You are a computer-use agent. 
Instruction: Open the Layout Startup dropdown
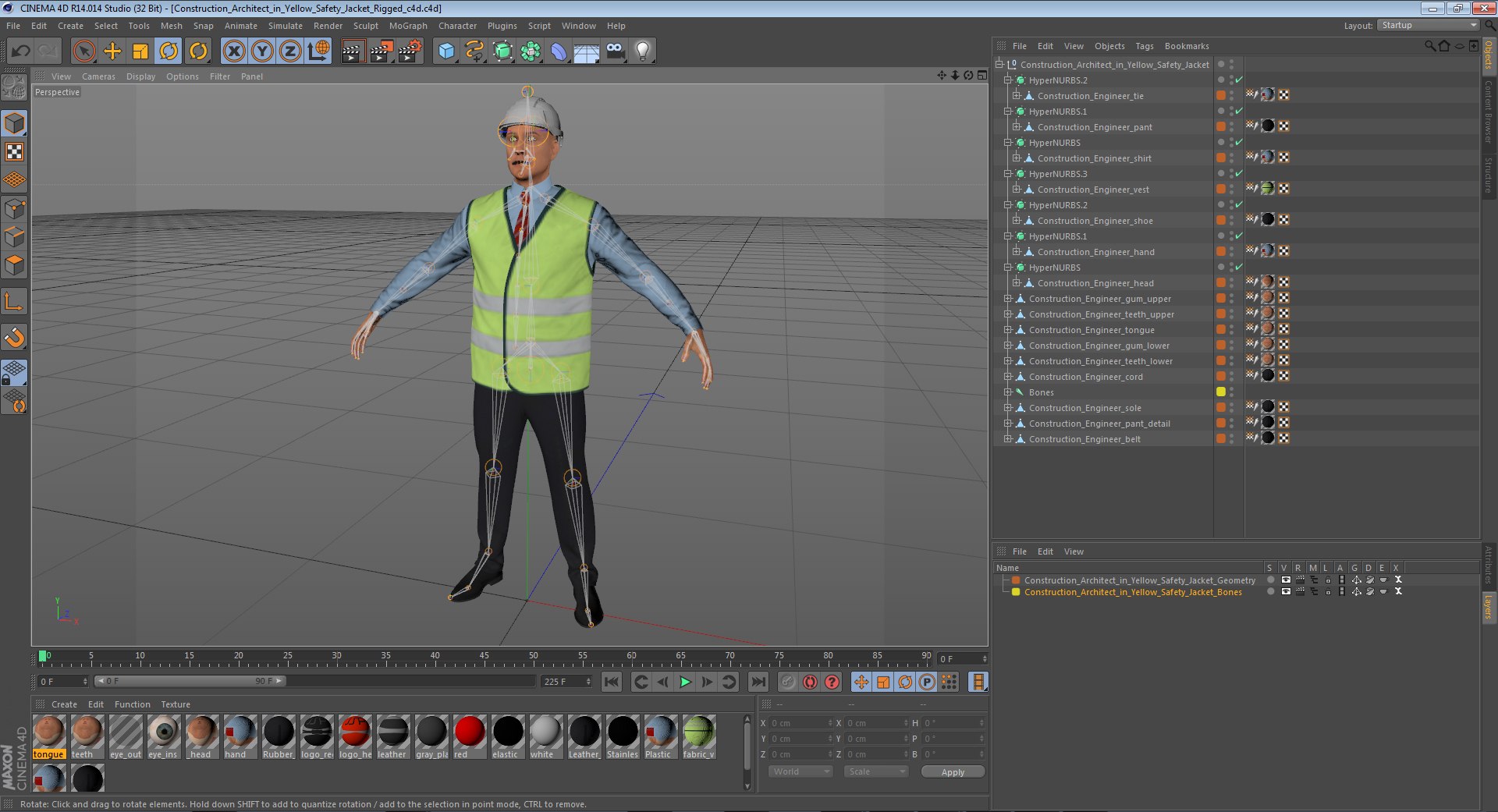(x=1428, y=26)
